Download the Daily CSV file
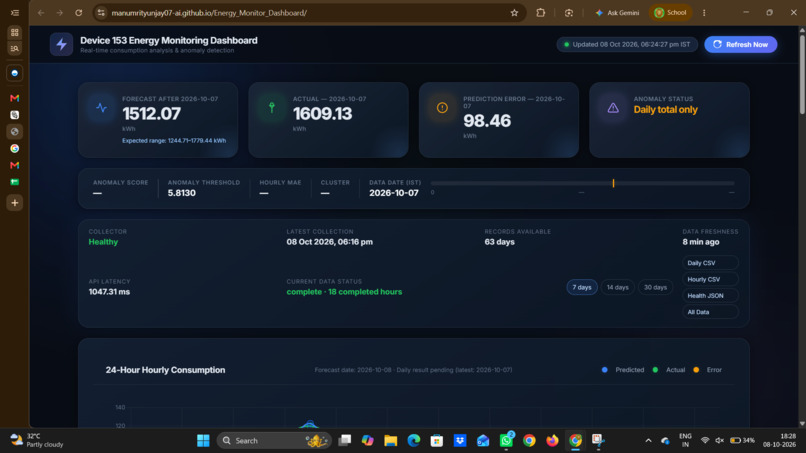 pos(710,263)
